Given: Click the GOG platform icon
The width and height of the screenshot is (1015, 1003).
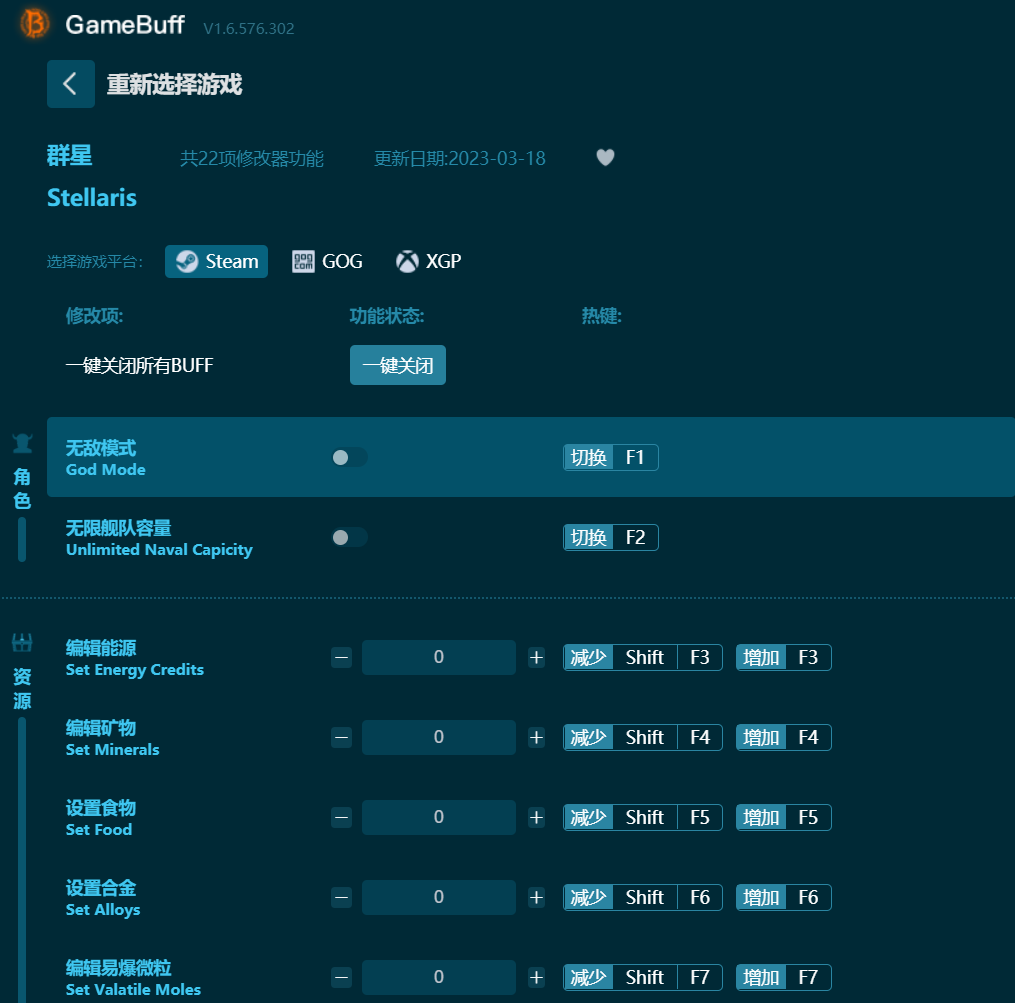Looking at the screenshot, I should 303,262.
